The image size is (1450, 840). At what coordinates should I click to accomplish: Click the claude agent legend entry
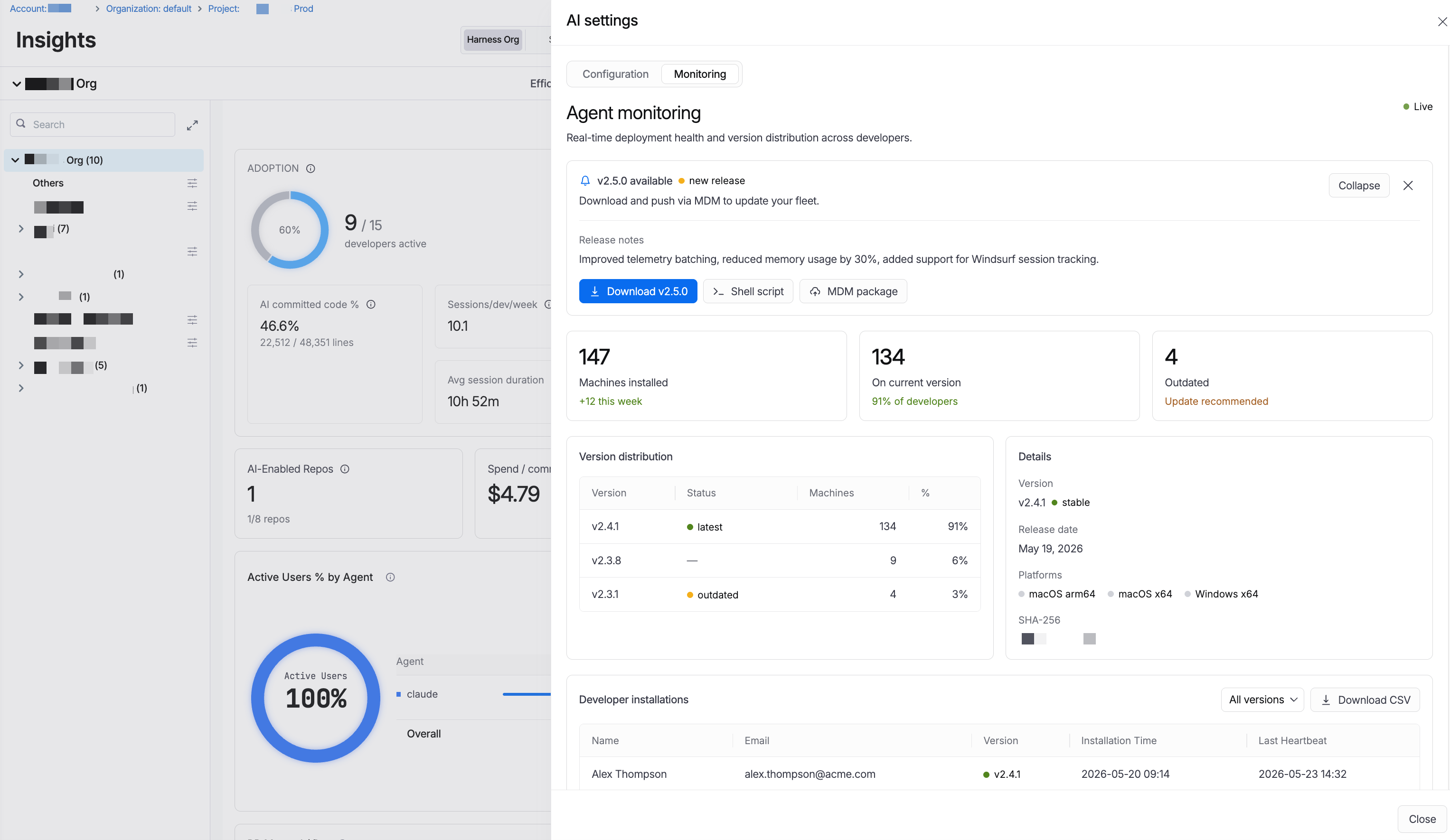click(x=417, y=694)
